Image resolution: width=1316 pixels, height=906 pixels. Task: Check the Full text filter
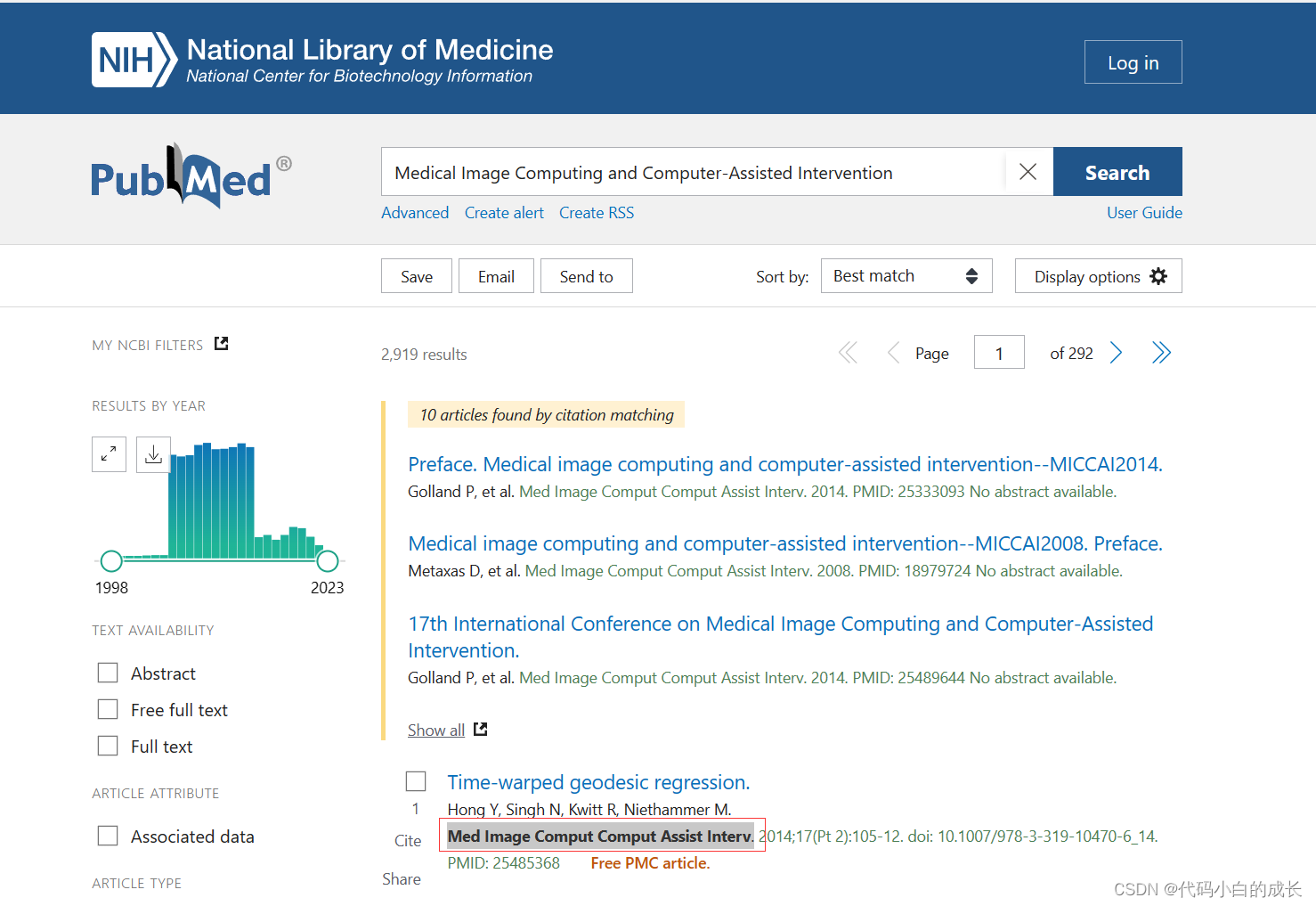pos(108,746)
